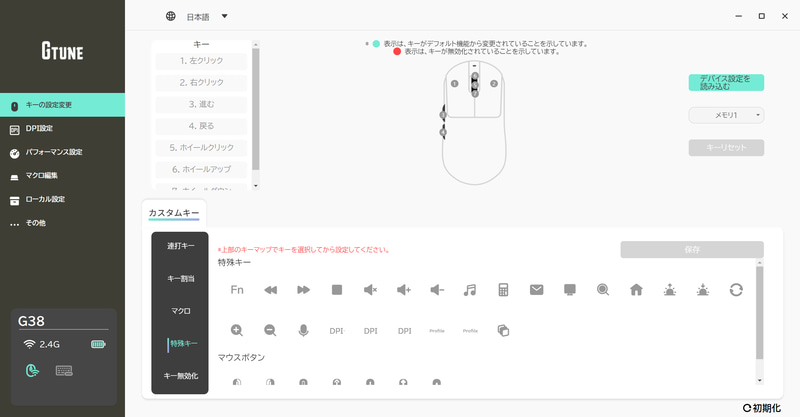Select the zoom in magnifier plus icon
Image resolution: width=800 pixels, height=417 pixels.
(237, 331)
